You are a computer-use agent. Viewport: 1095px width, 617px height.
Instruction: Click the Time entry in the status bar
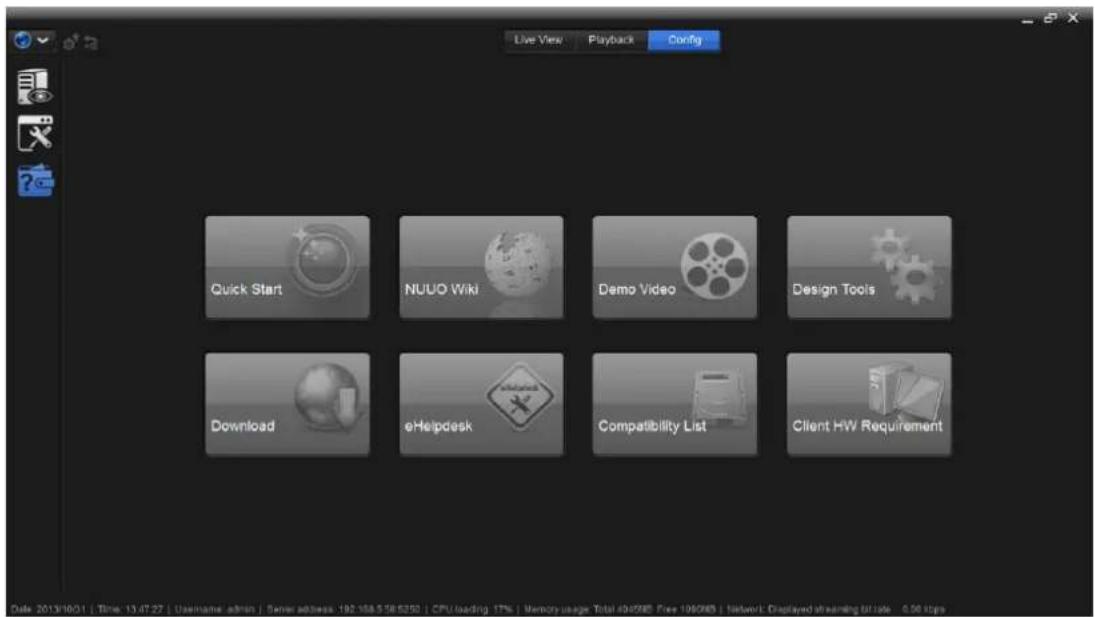130,609
